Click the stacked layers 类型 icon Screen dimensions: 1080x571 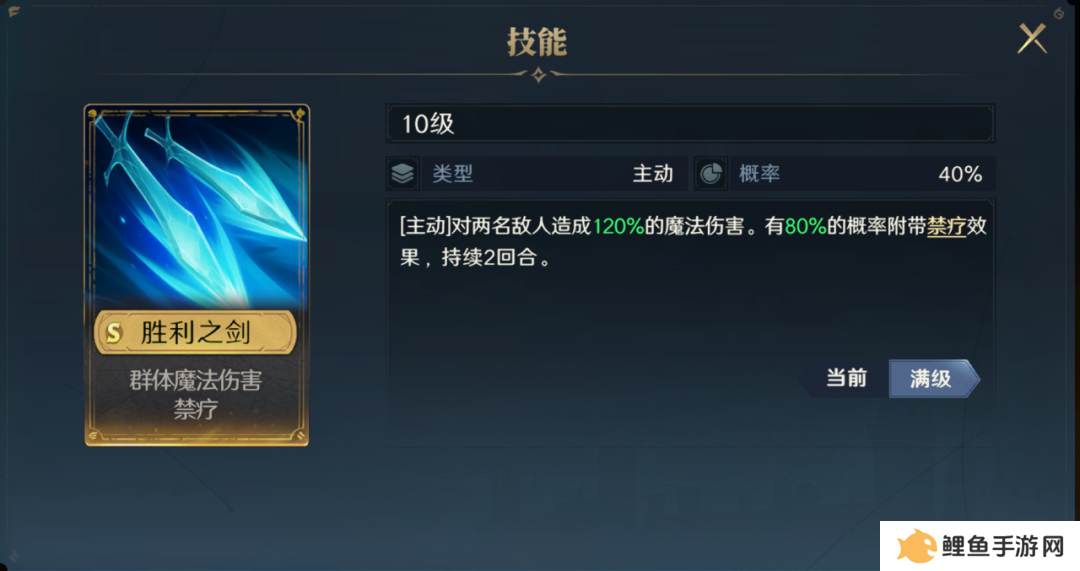click(403, 174)
